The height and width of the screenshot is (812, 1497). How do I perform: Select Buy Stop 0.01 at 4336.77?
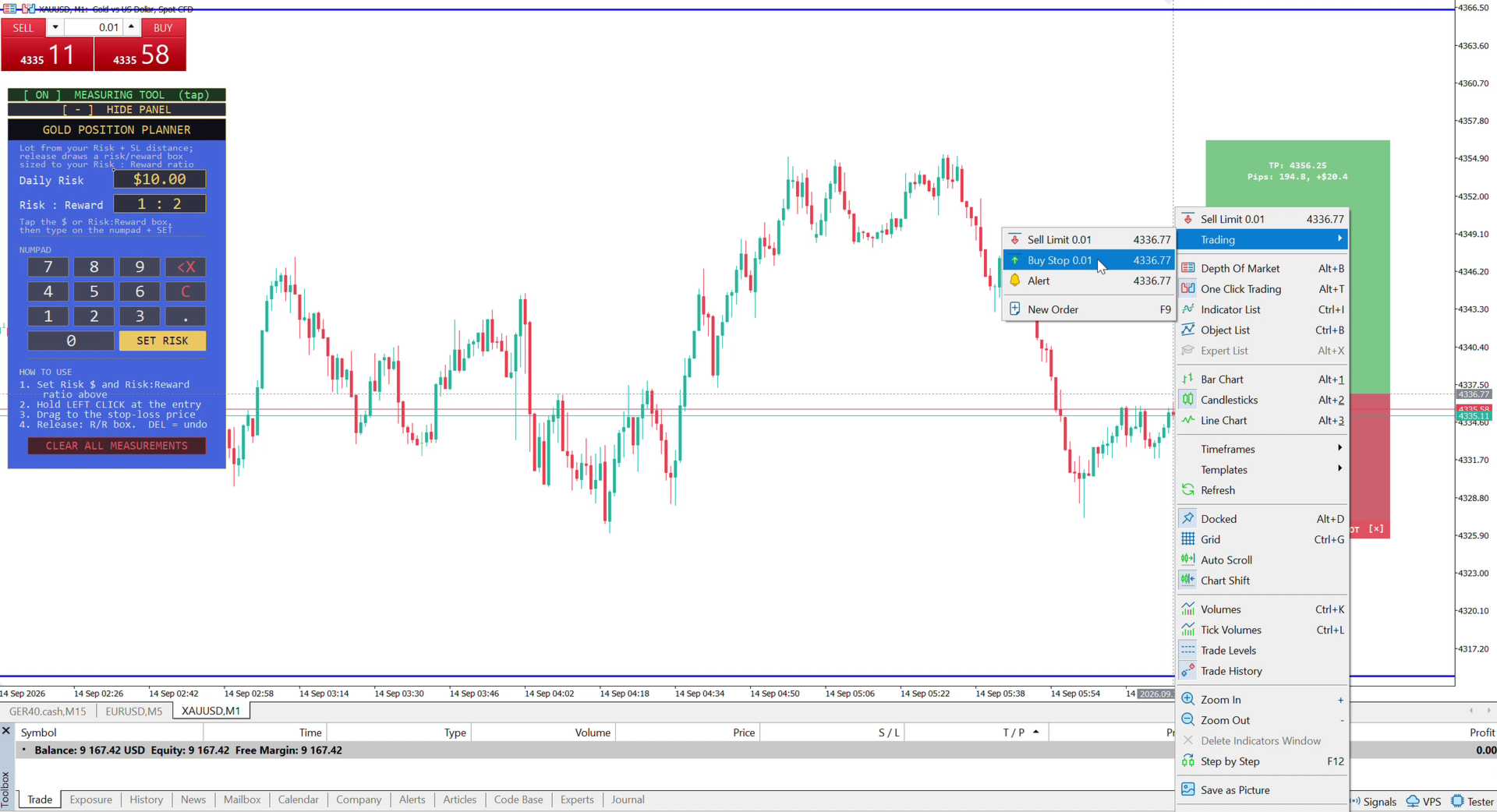(1088, 260)
